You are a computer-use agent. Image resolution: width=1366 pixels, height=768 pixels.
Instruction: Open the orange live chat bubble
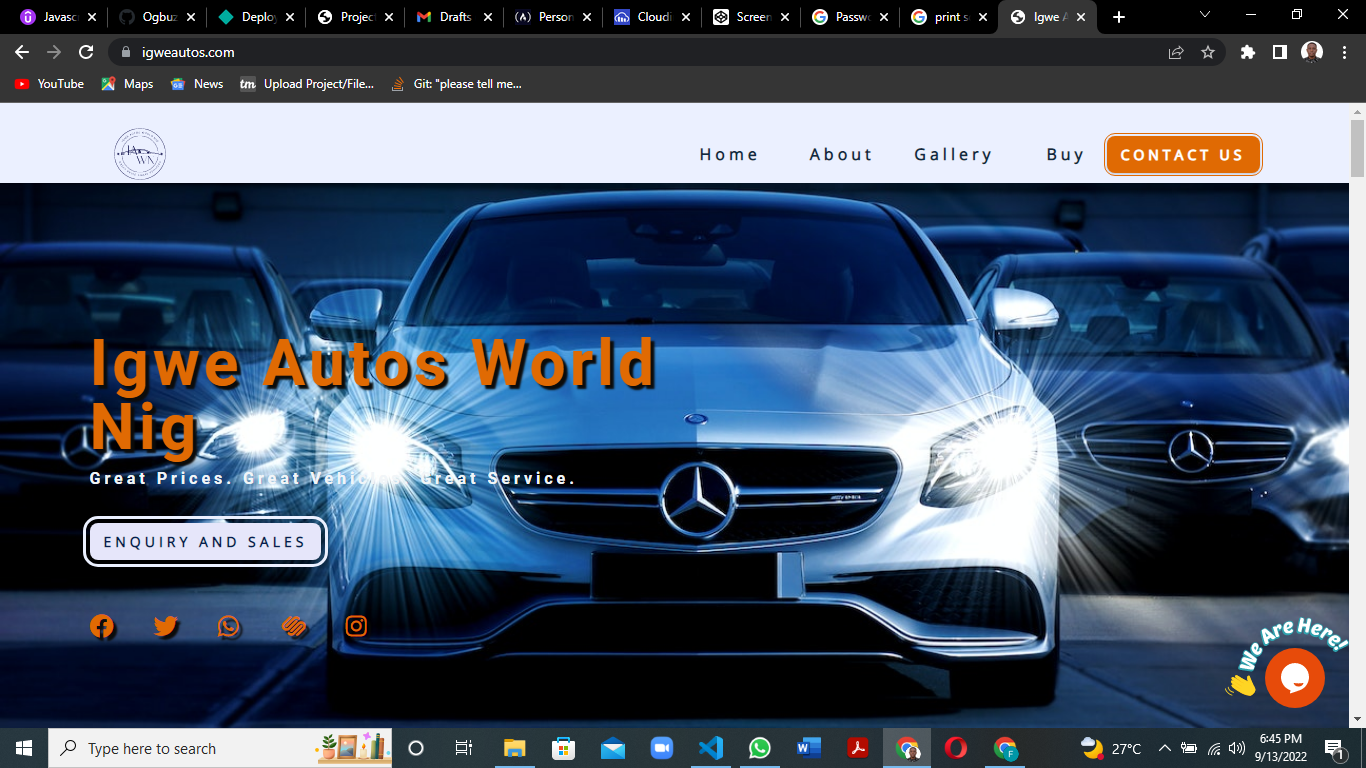pos(1295,678)
